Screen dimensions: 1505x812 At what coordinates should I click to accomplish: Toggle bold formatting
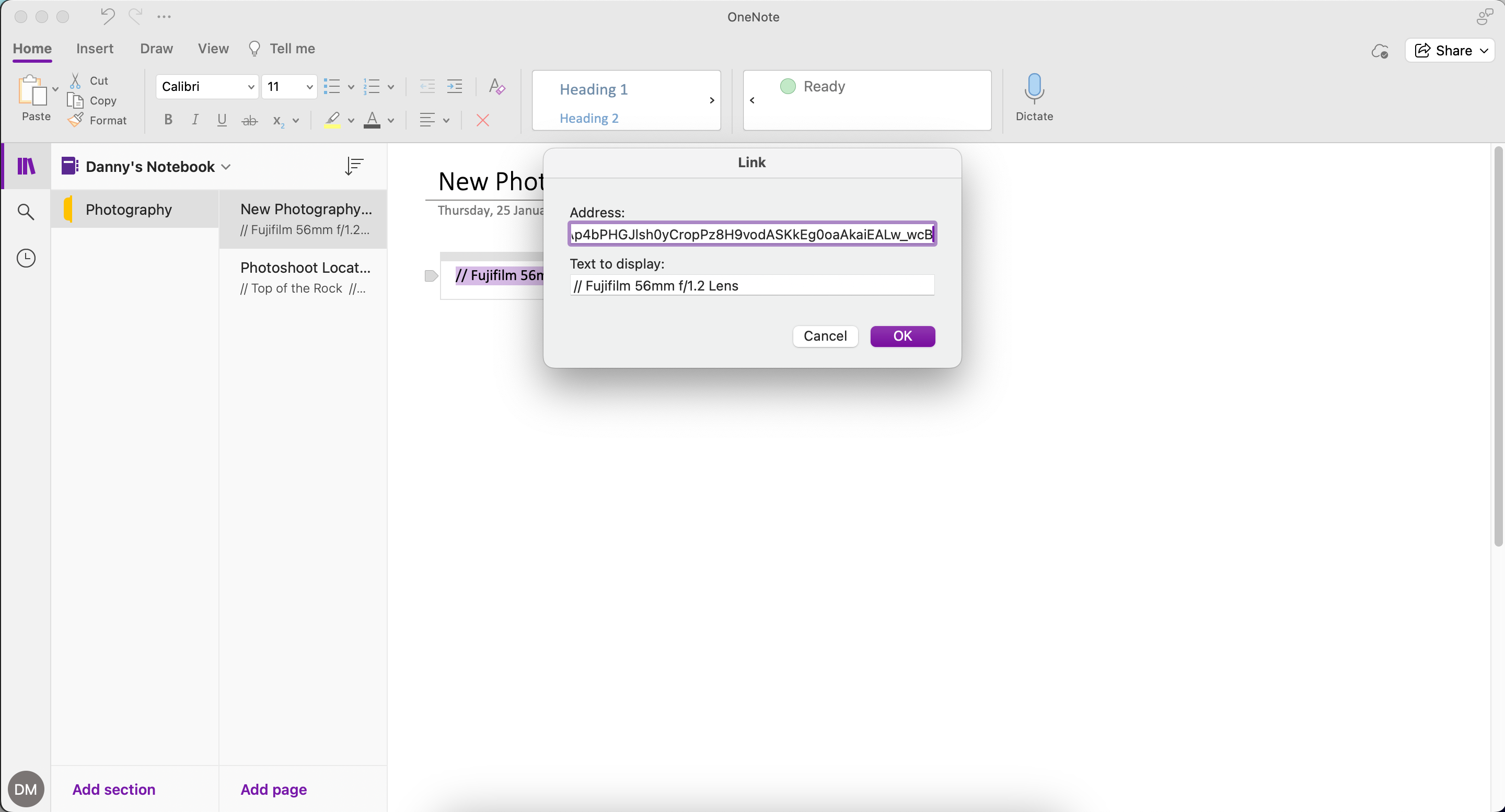point(168,120)
